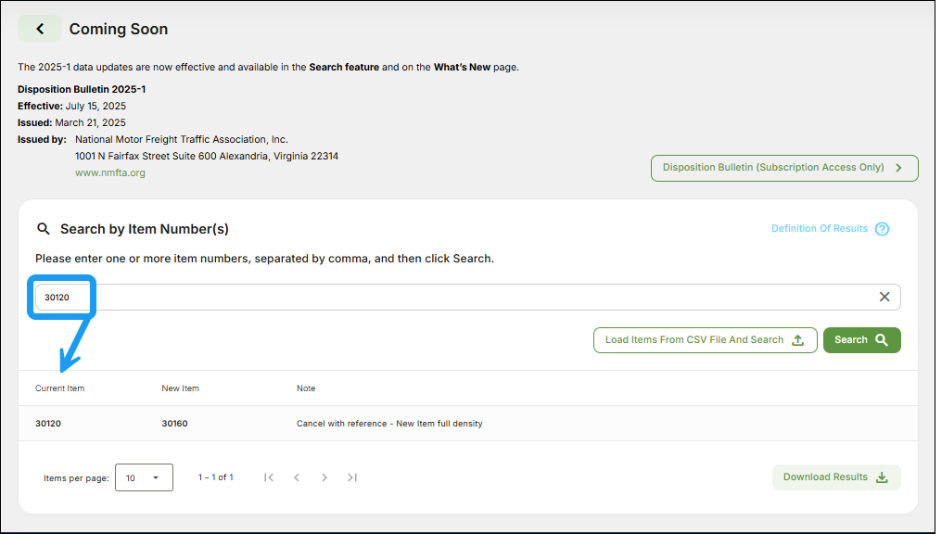
Task: Click the upload icon for CSV load
Action: coord(798,340)
